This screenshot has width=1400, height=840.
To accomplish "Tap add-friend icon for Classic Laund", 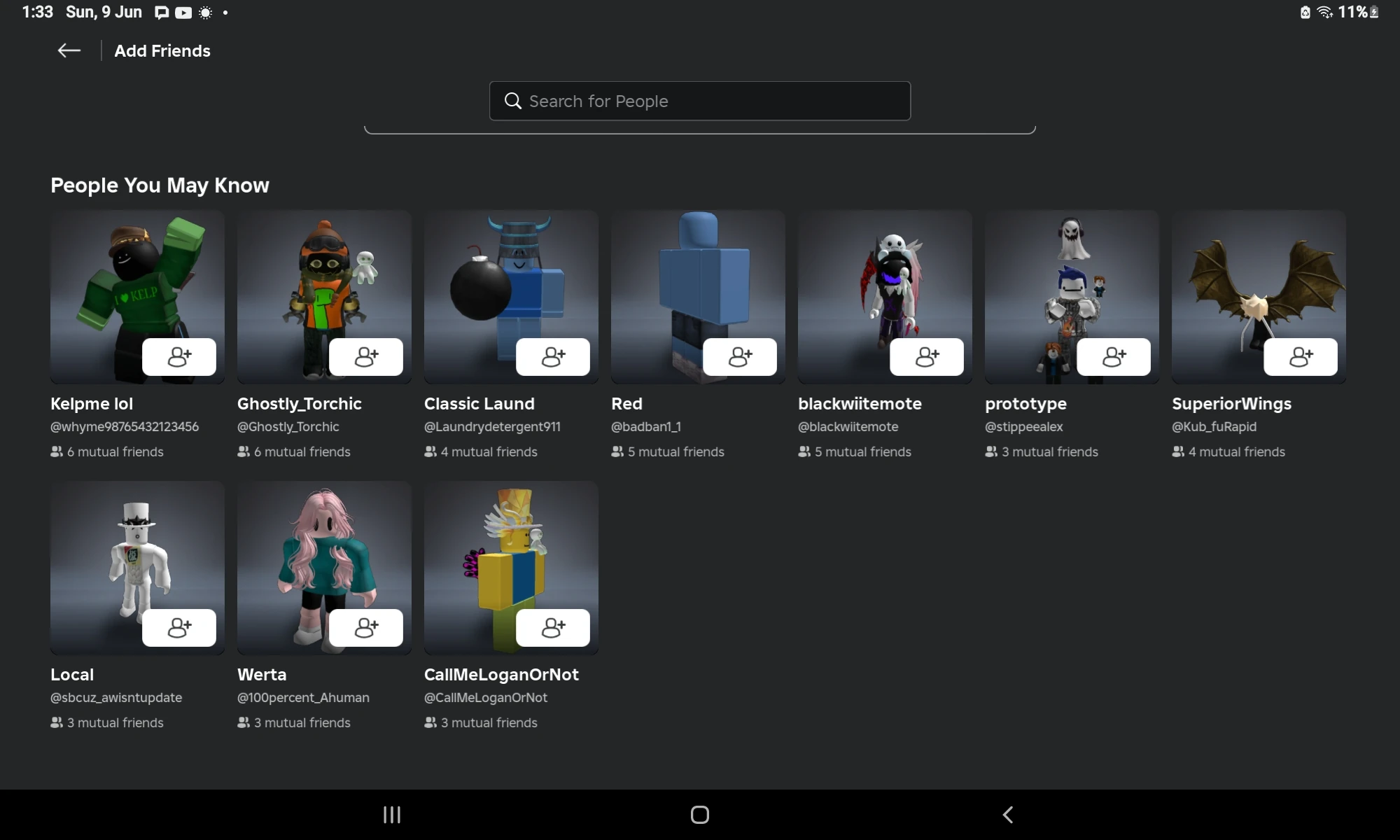I will pos(553,357).
